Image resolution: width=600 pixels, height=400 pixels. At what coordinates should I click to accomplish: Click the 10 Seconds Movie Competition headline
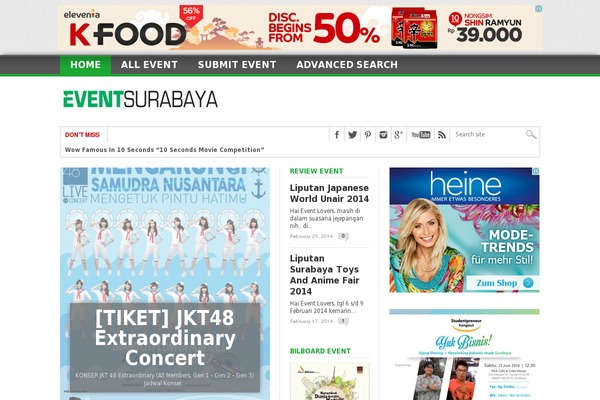pos(165,150)
